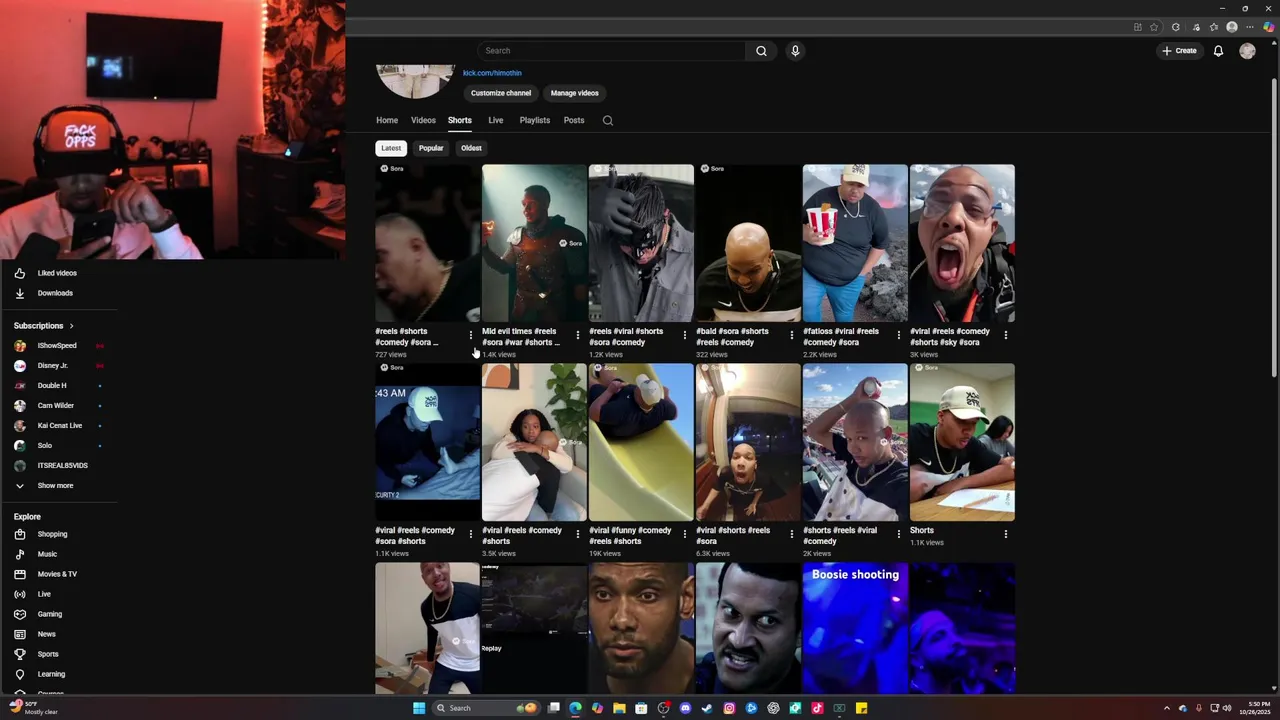Click the Manage videos button
Screen dimensions: 1280x720
[x=575, y=93]
